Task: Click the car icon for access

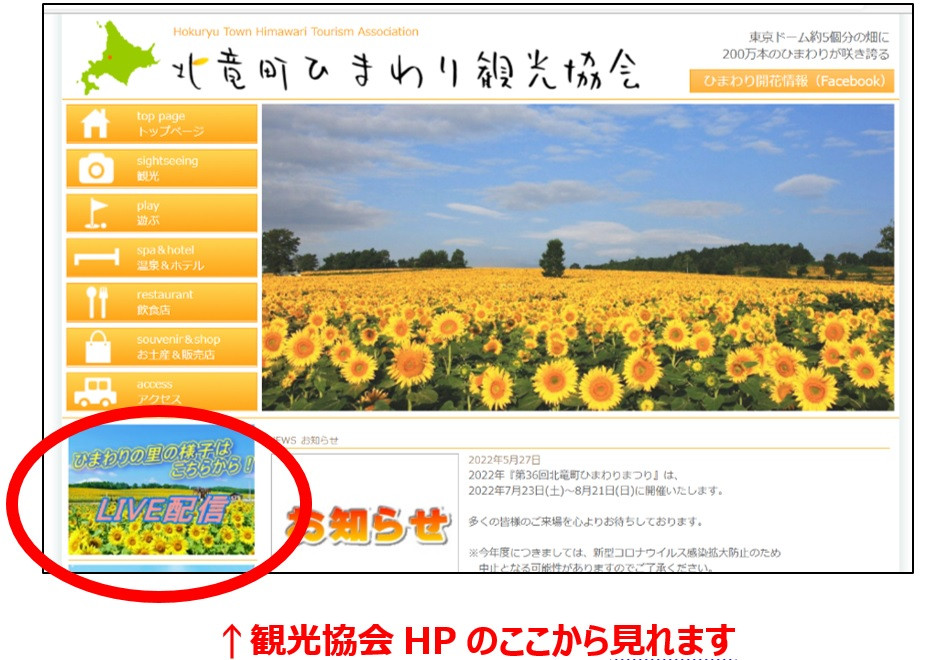Action: (96, 392)
